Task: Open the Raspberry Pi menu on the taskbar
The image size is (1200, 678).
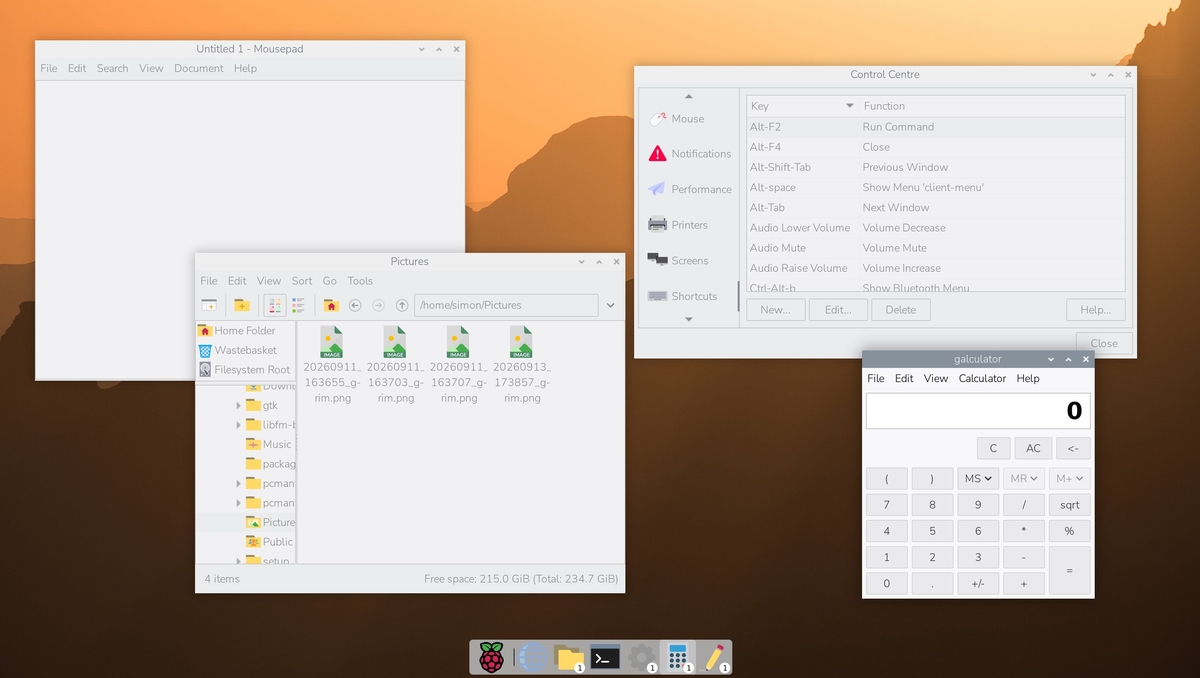Action: pos(491,657)
